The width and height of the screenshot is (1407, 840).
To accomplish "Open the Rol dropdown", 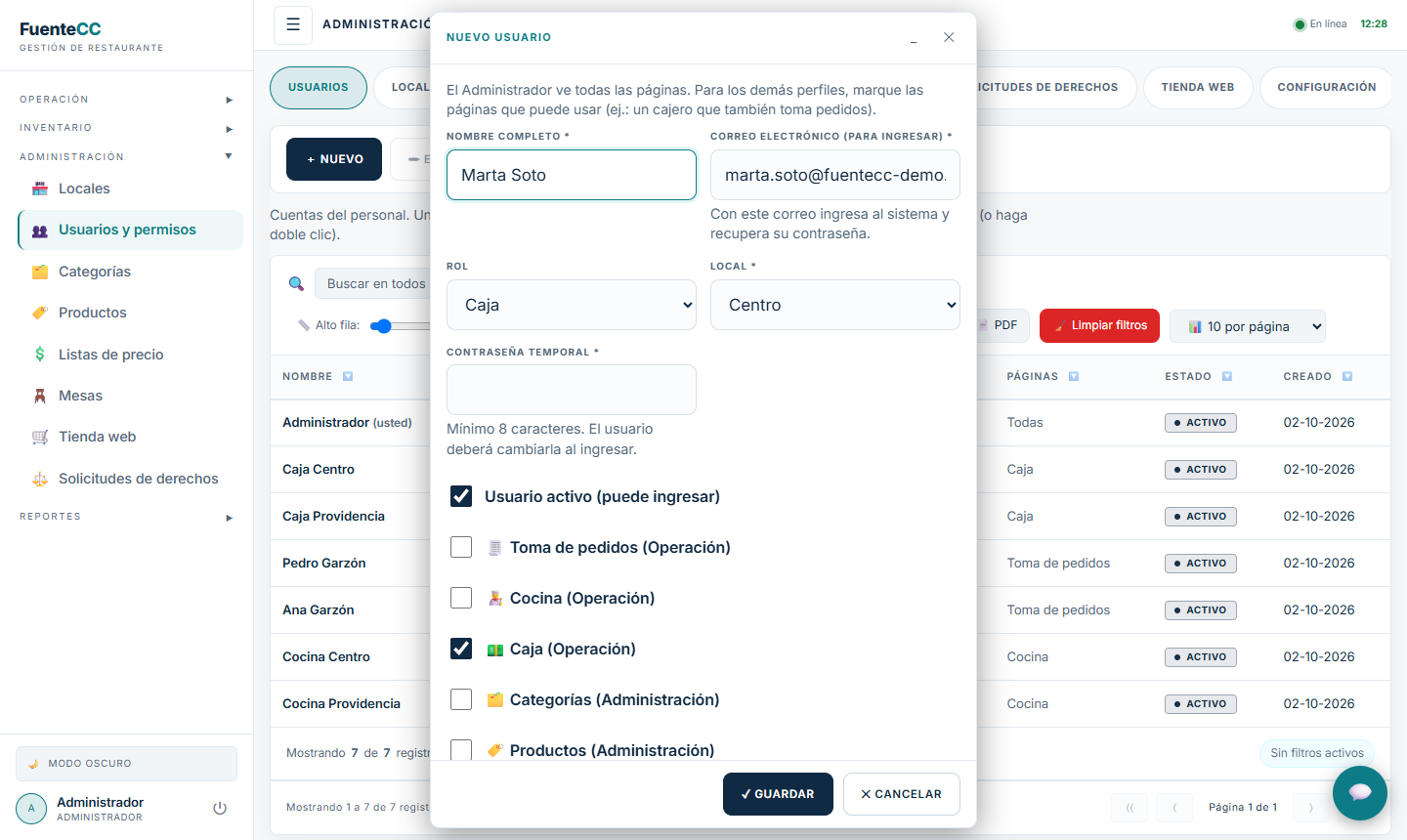I will pyautogui.click(x=572, y=305).
